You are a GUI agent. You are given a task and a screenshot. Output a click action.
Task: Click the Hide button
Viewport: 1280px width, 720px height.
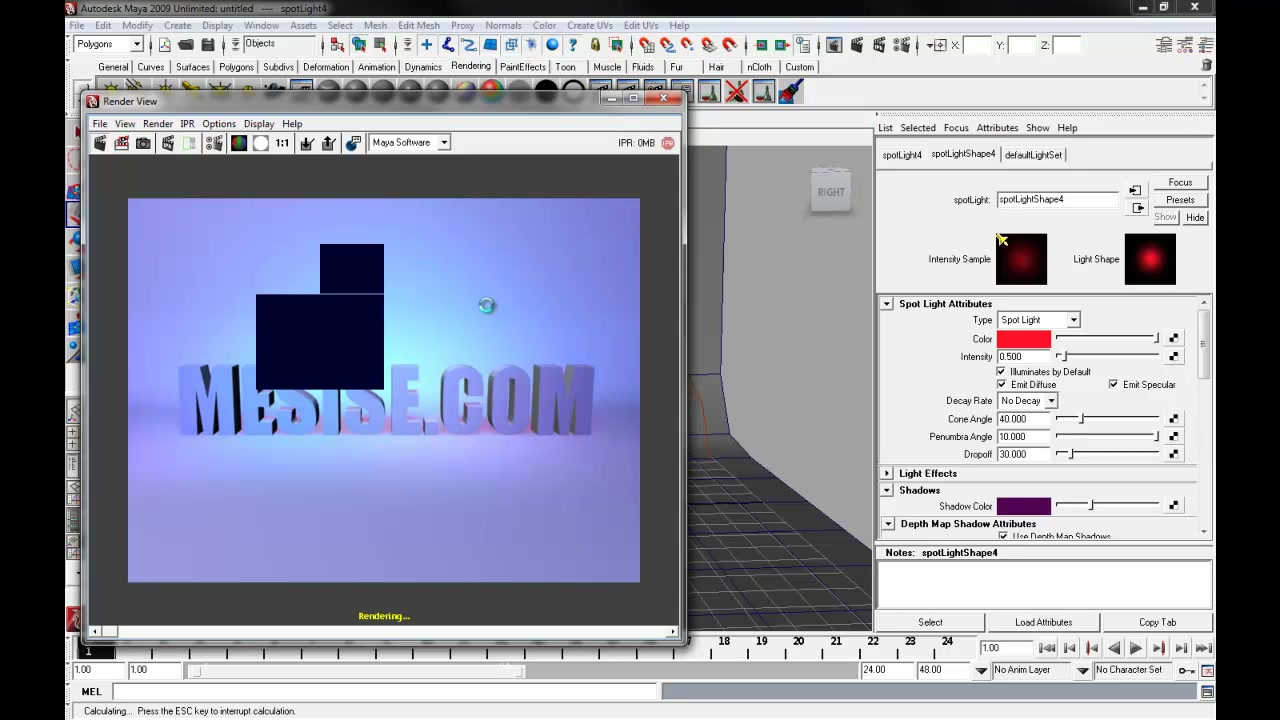[1195, 217]
